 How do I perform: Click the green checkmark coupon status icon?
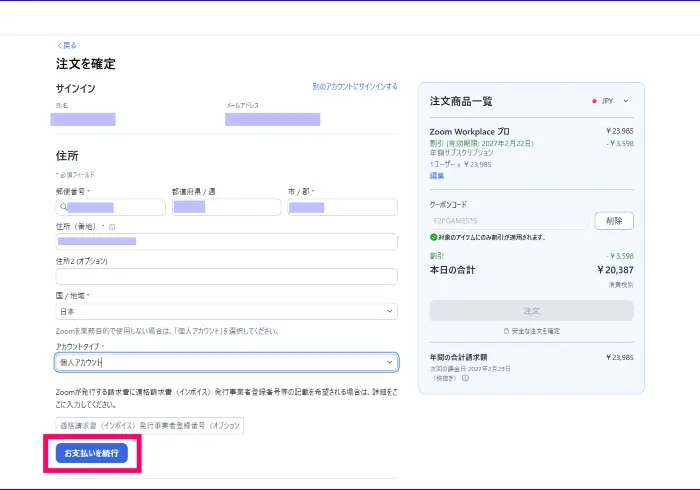click(433, 237)
